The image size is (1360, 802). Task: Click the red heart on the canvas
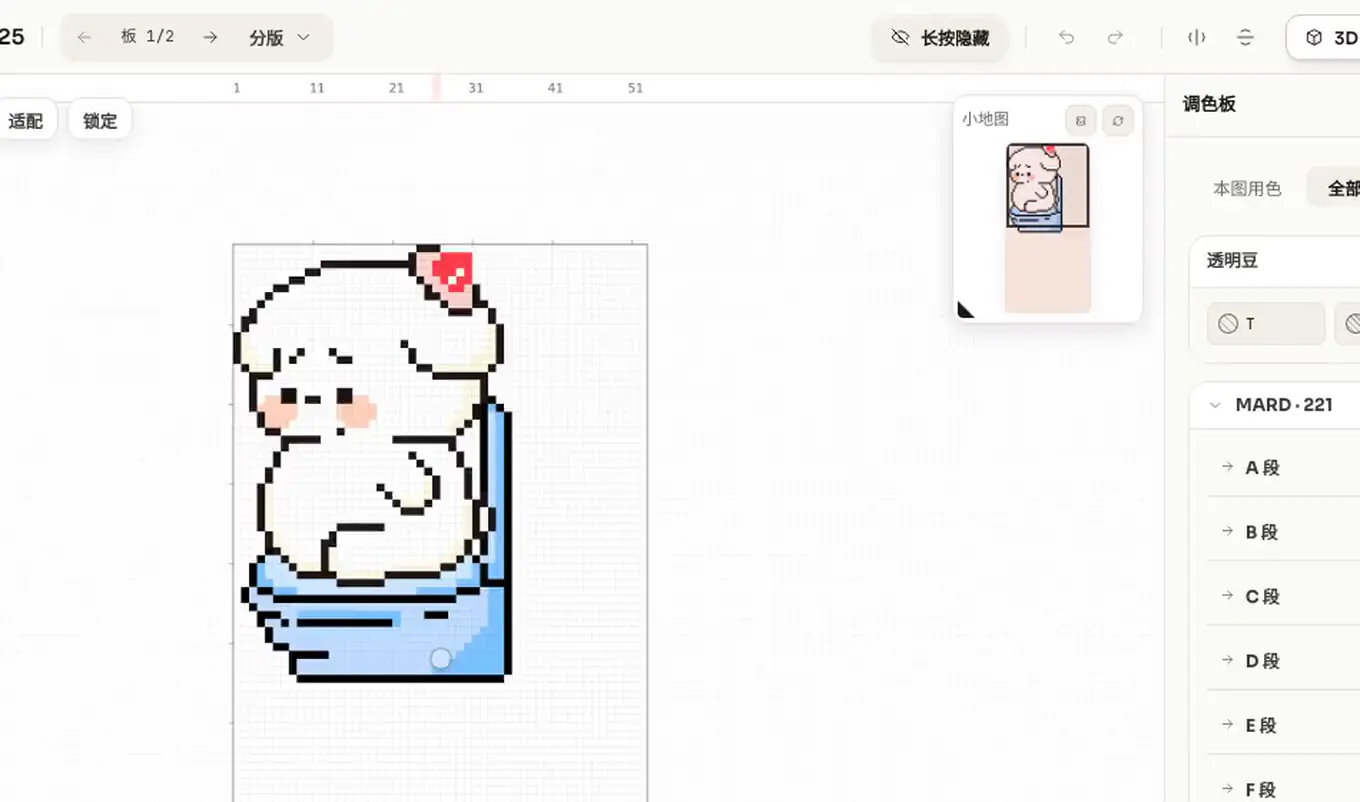(455, 271)
